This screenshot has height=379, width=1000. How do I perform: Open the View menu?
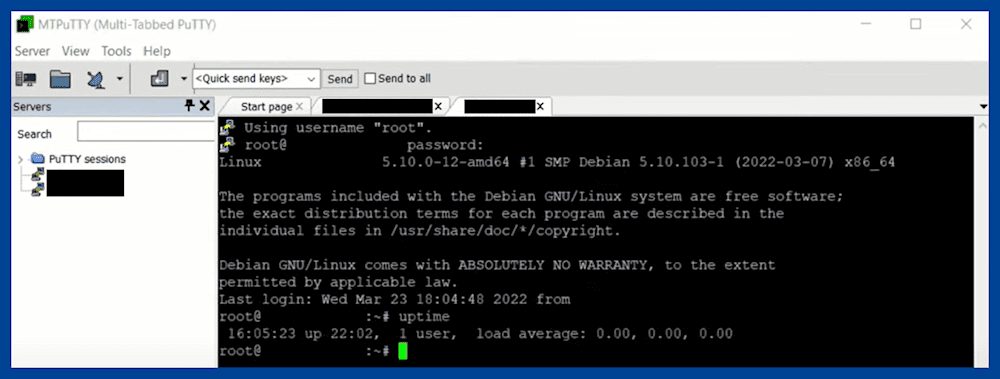75,51
